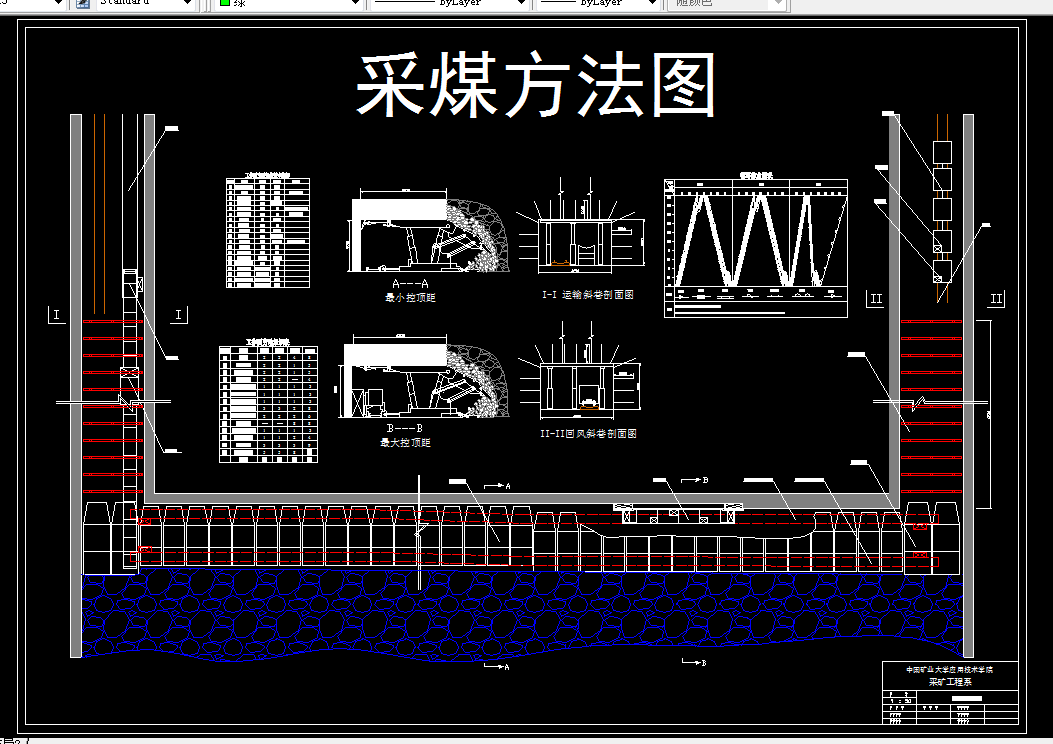1053x744 pixels.
Task: Select the label 最小控顶距
Action: point(410,297)
